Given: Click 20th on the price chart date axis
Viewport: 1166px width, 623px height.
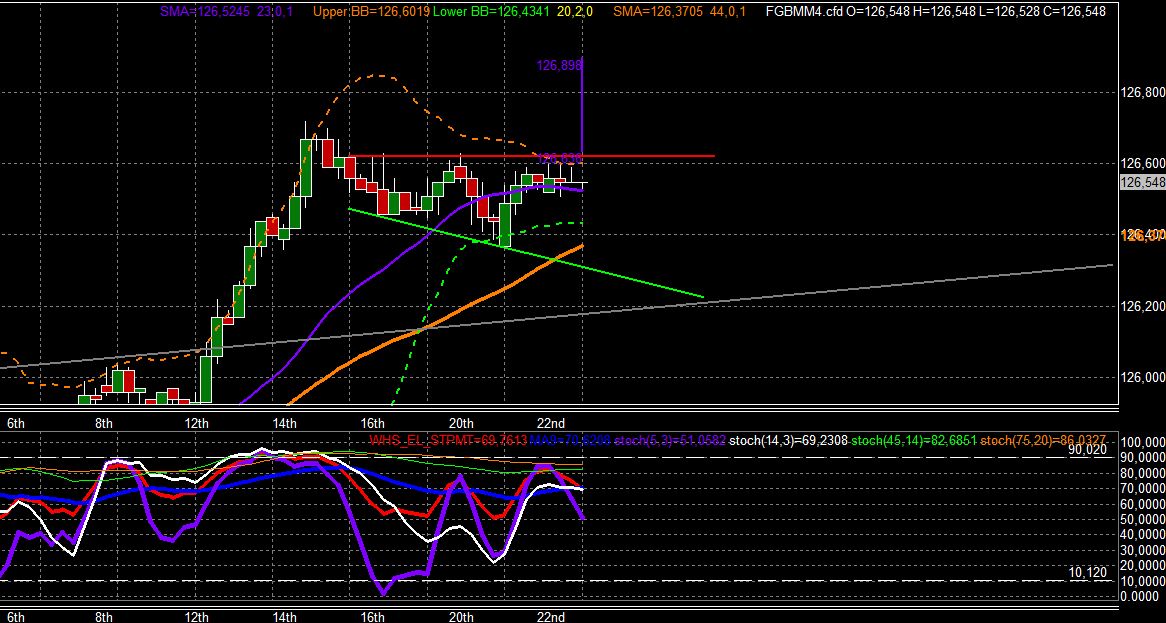Looking at the screenshot, I should tap(461, 424).
